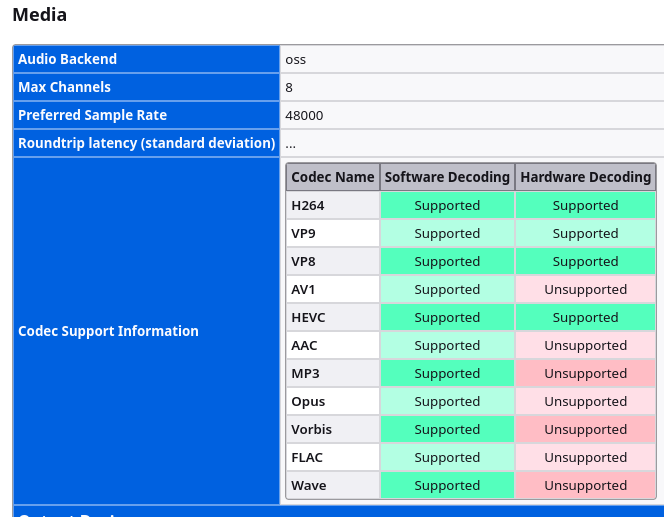Screen dimensions: 664x517
Task: Click MP3 hardware decoding Unsupported cell
Action: tap(585, 373)
